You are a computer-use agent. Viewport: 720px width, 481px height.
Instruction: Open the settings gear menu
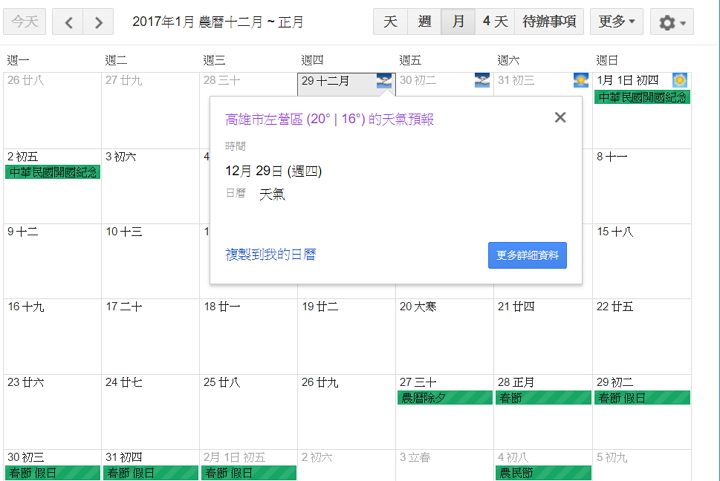(670, 21)
